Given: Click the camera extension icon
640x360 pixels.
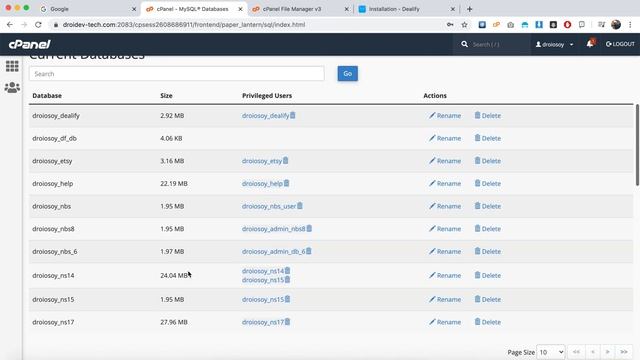Looking at the screenshot, I should click(x=511, y=24).
